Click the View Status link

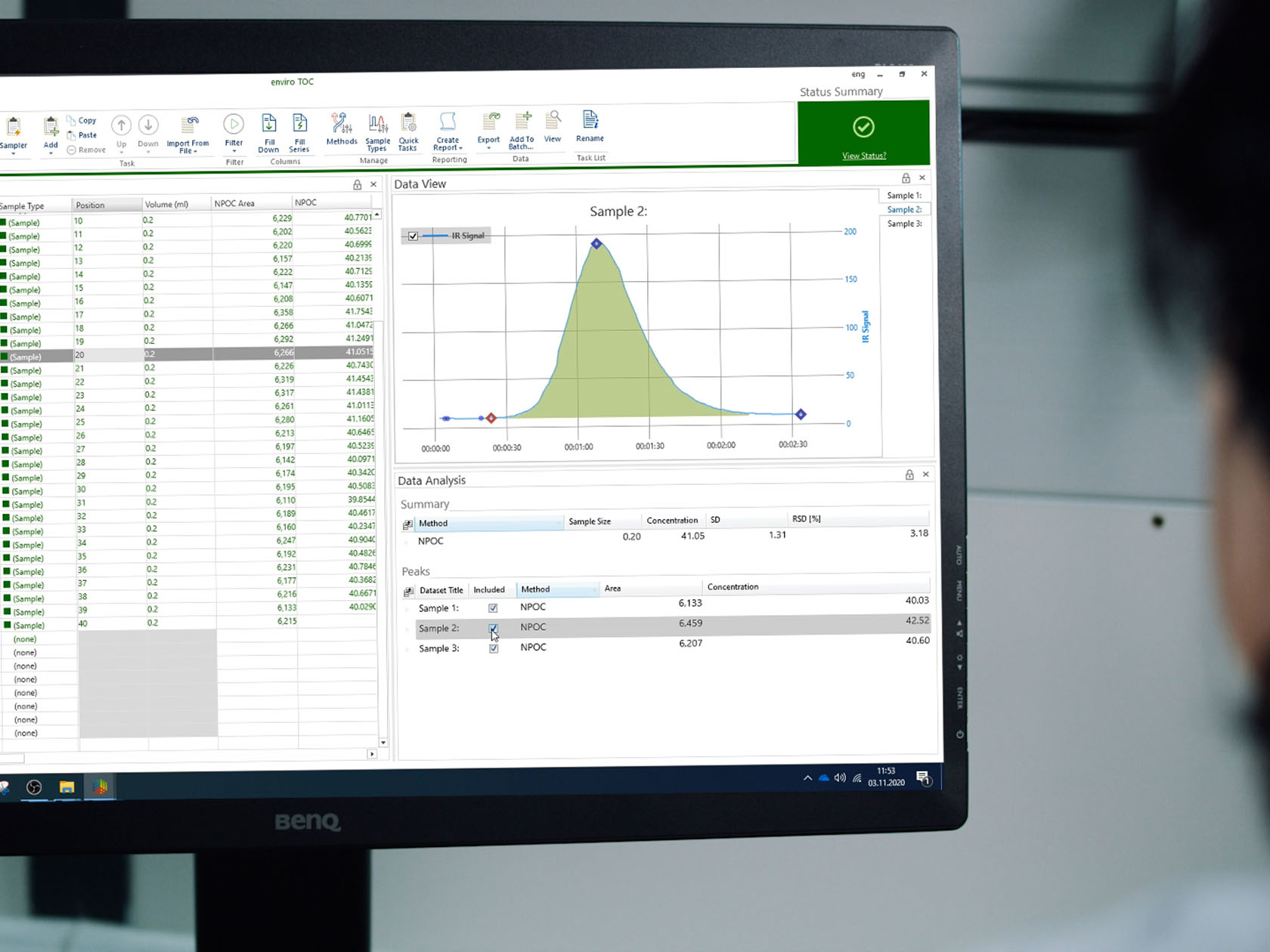(864, 156)
